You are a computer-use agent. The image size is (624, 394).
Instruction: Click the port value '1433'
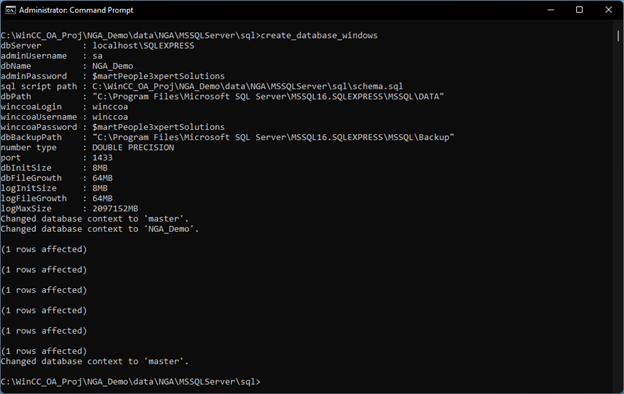[102, 158]
